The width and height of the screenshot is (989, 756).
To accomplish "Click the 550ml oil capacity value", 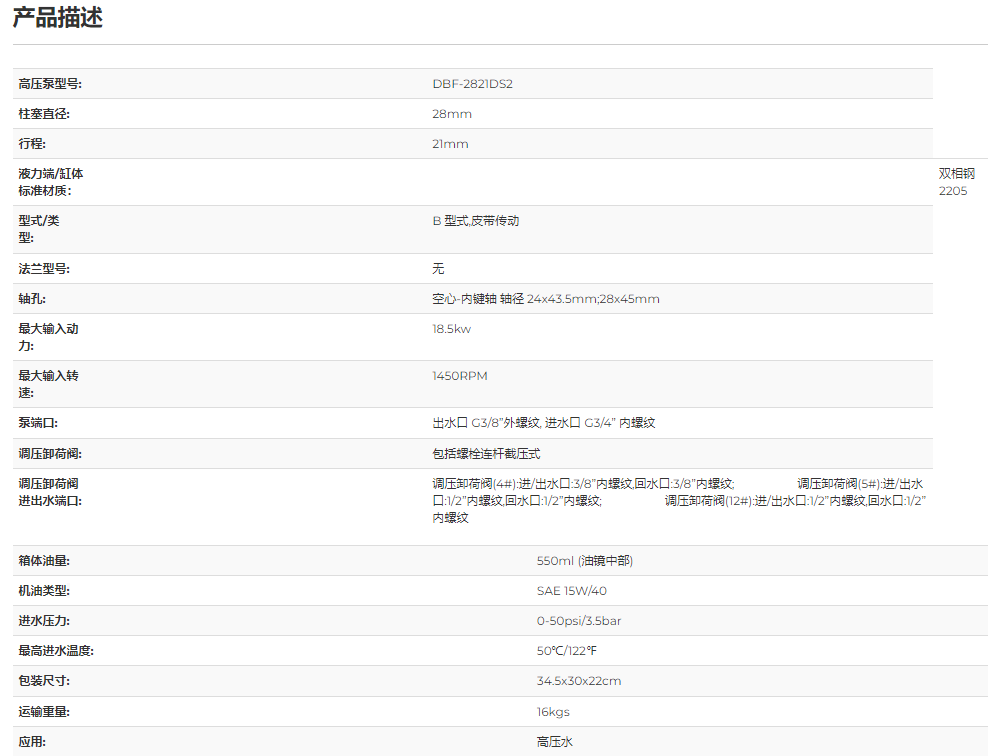I will [584, 561].
